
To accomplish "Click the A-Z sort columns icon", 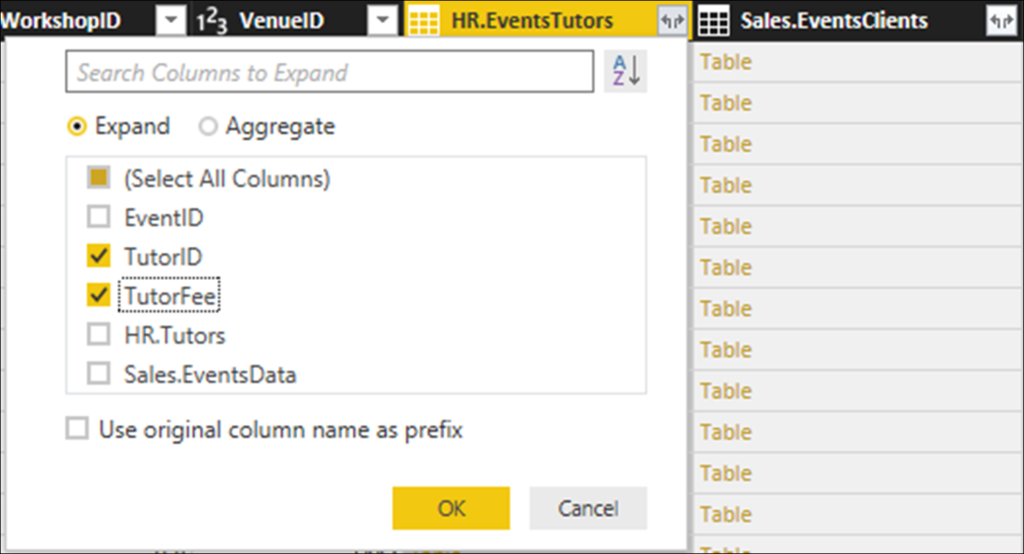I will click(626, 73).
